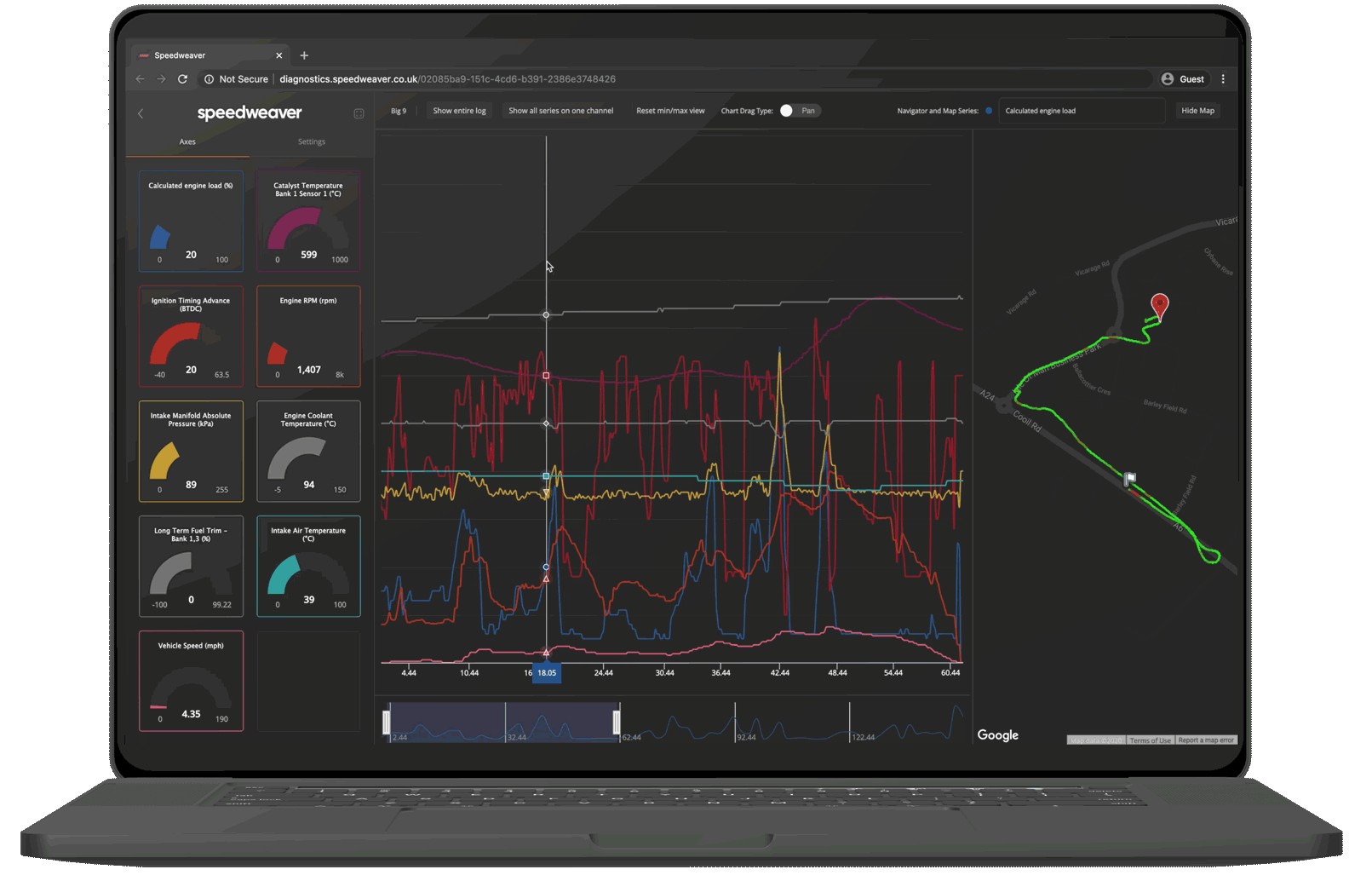Select the Axes tab
This screenshot has height=881, width=1372.
coord(187,142)
